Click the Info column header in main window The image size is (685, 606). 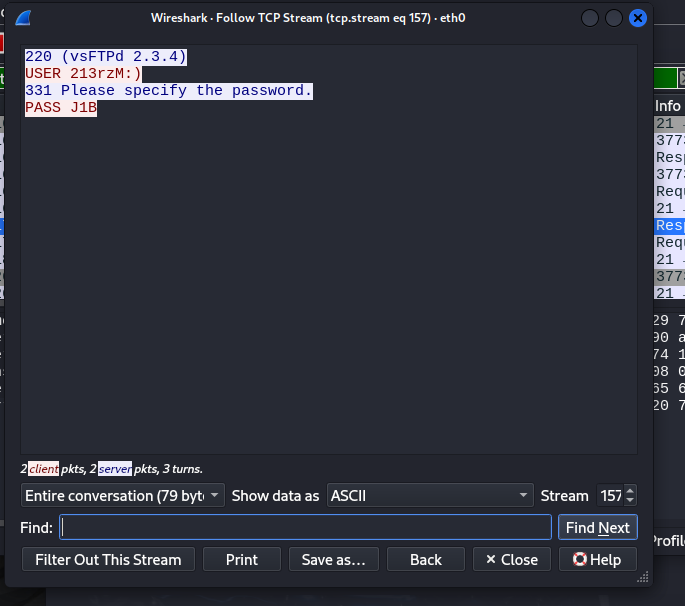coord(669,106)
